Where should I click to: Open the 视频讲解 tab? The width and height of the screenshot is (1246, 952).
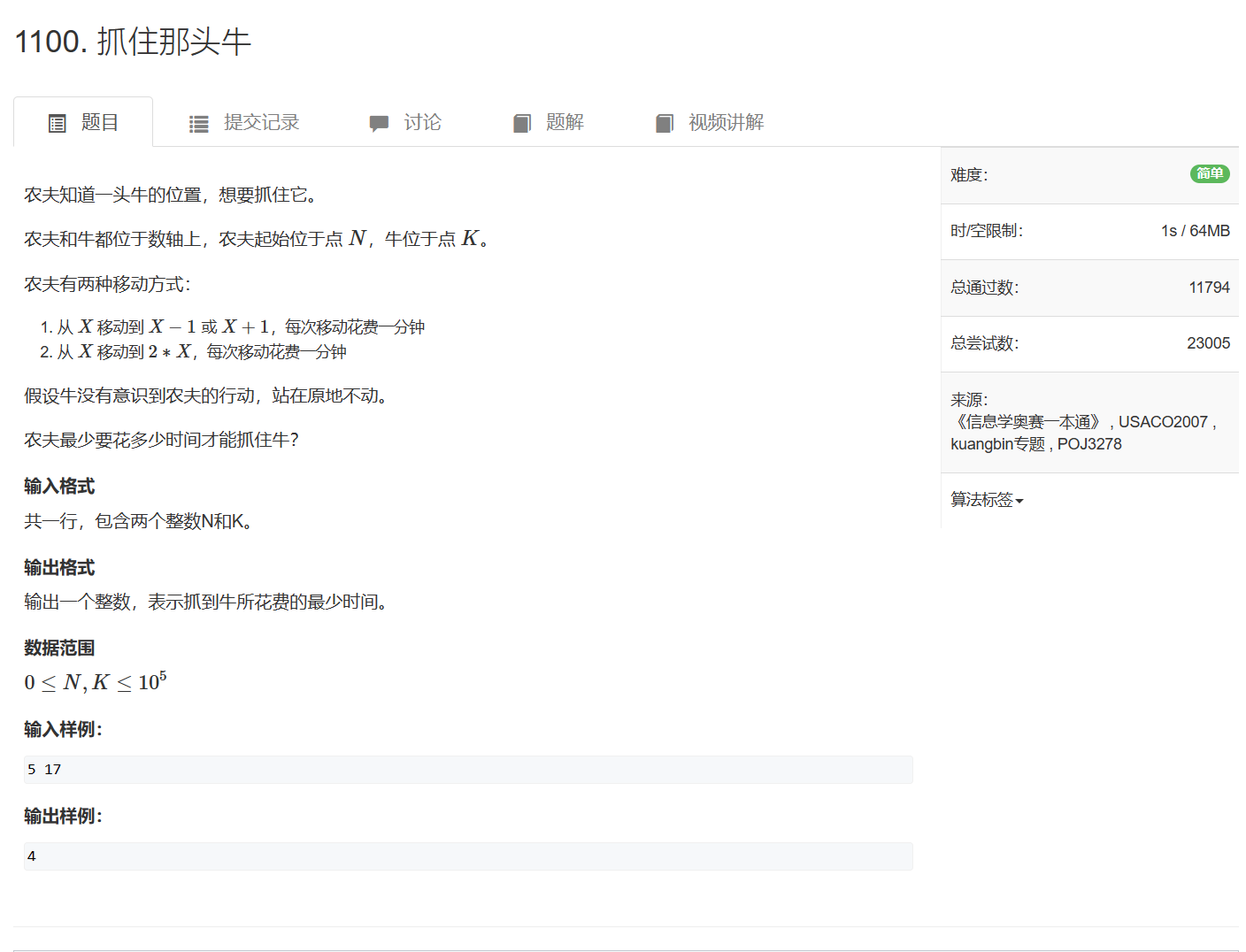coord(710,122)
